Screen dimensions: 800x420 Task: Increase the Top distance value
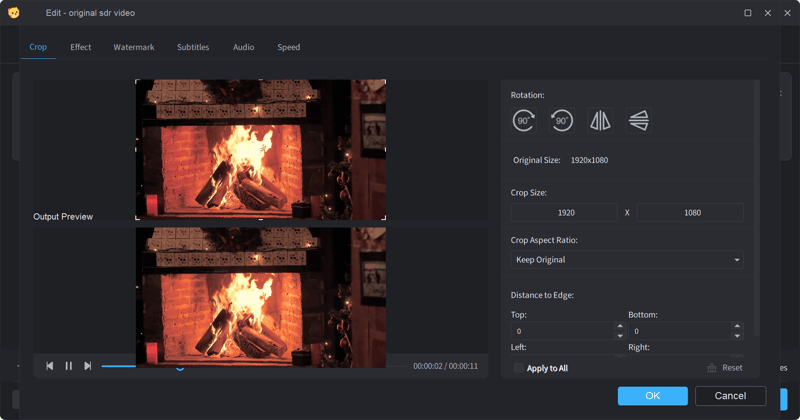click(620, 326)
